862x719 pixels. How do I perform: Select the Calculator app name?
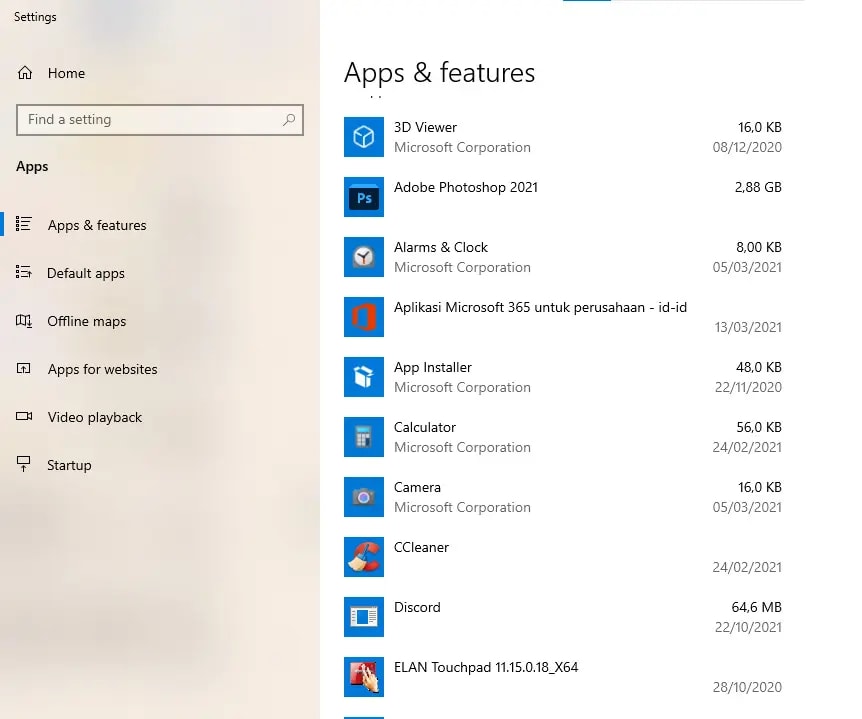coord(425,427)
